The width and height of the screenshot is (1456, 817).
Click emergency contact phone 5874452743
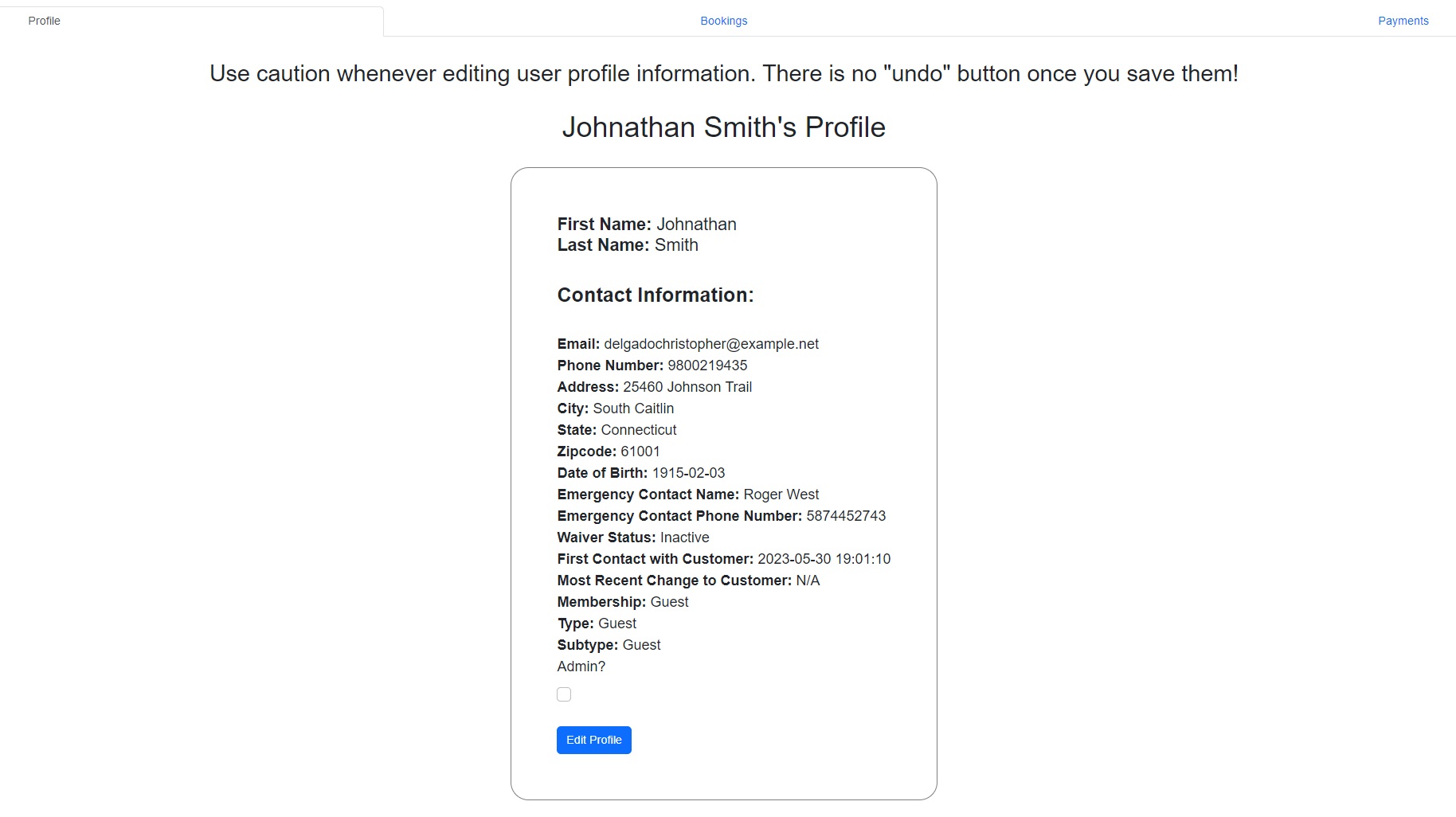(846, 516)
